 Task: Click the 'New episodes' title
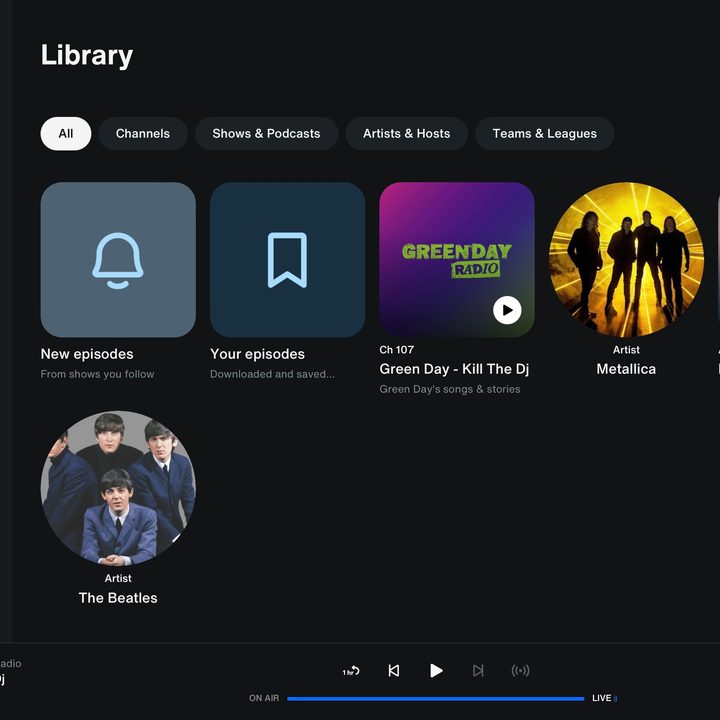pos(87,354)
